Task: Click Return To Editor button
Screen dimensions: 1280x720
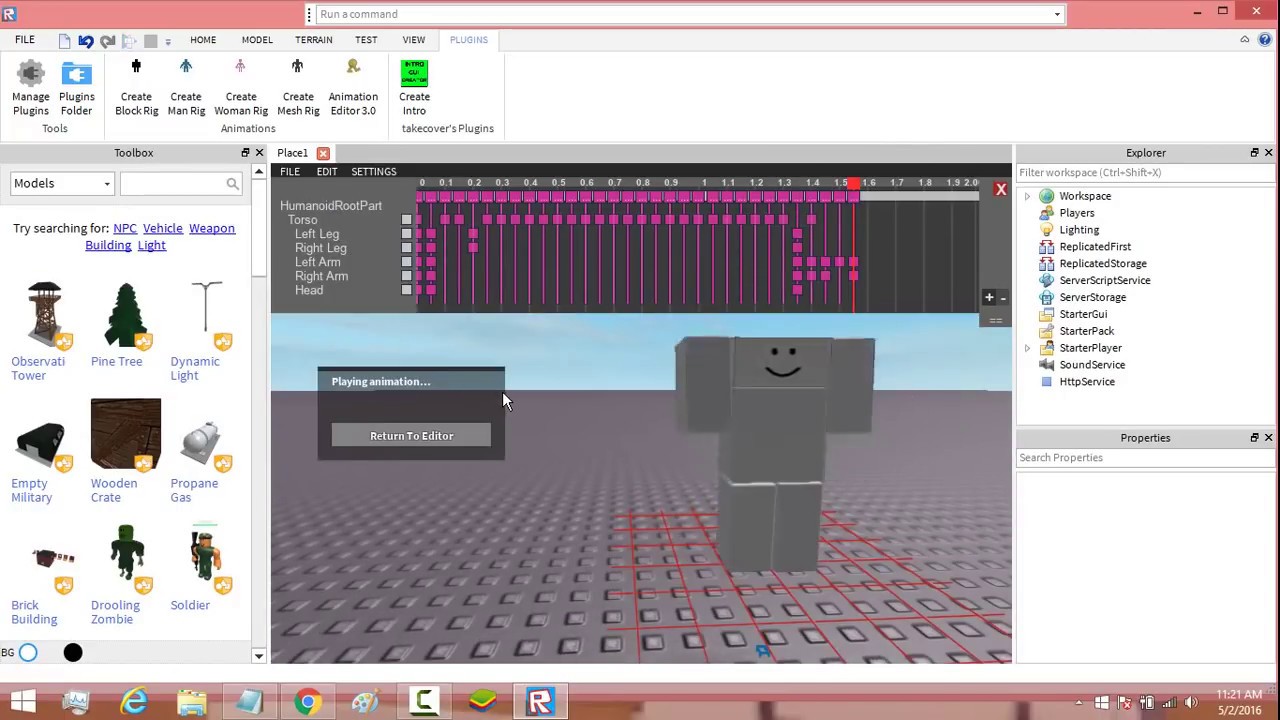Action: [x=411, y=436]
